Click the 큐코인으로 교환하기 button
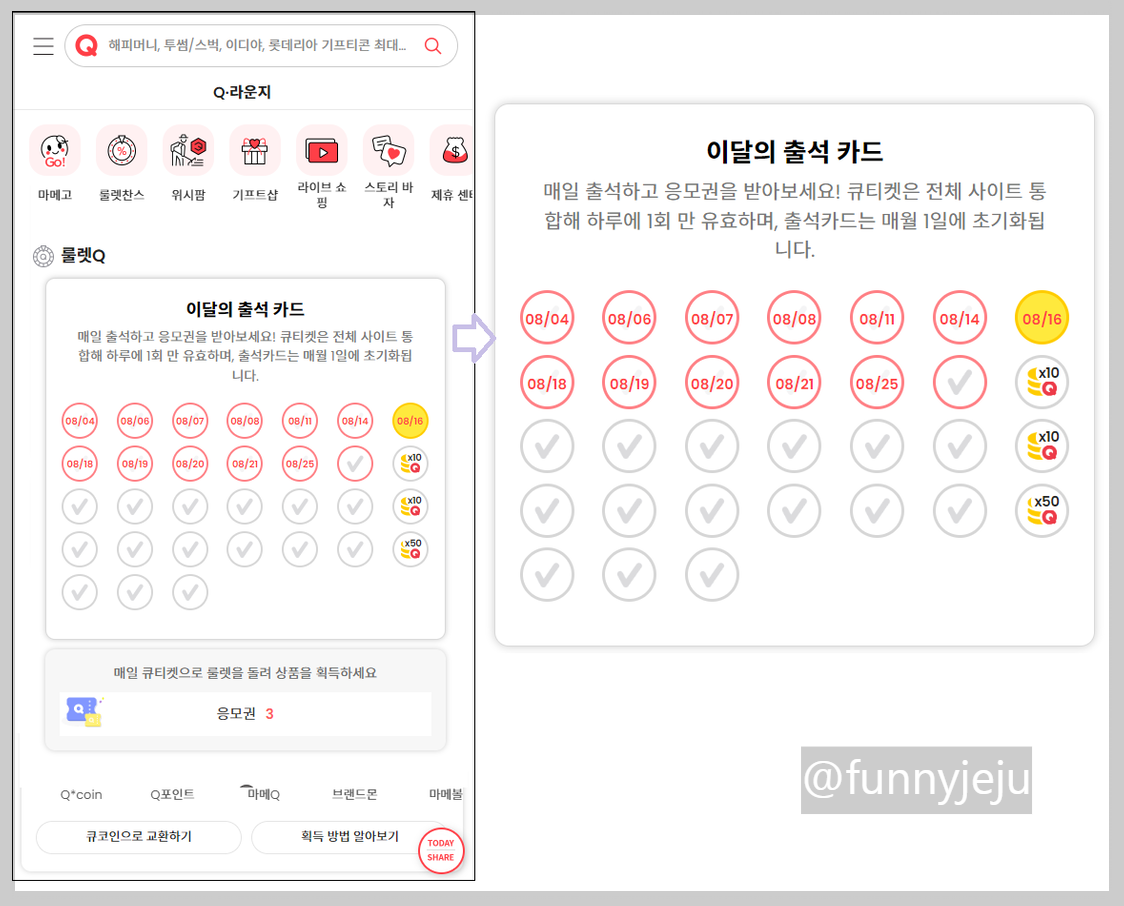This screenshot has width=1124, height=906. (x=138, y=837)
